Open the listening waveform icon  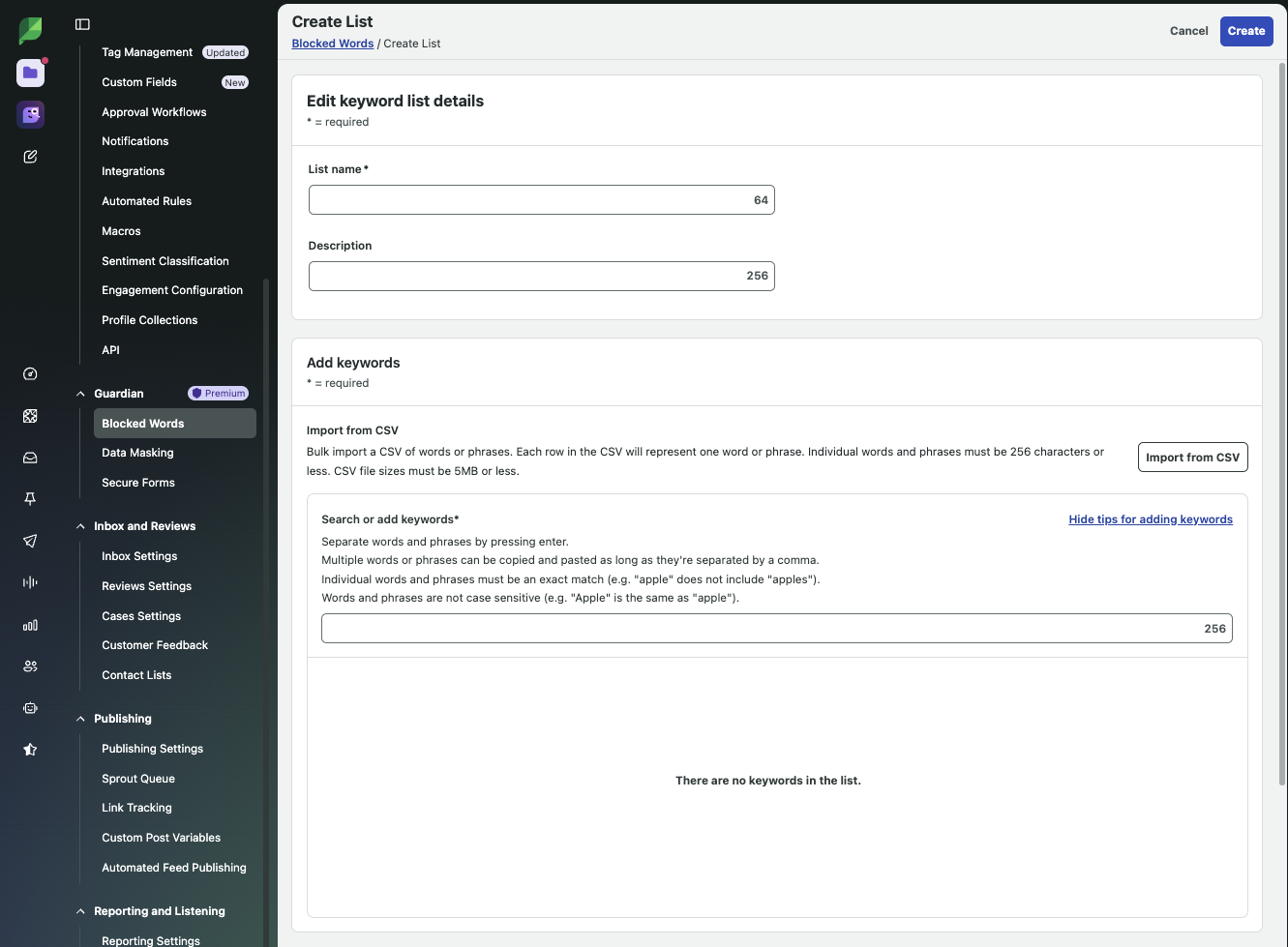[30, 582]
